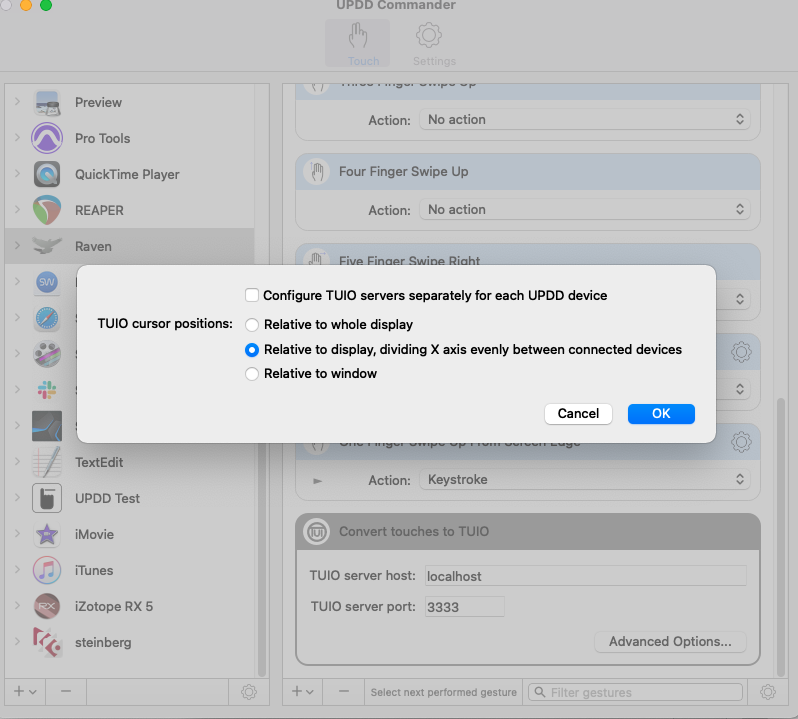Click the UPDD Test app icon
This screenshot has height=719, width=798.
coord(47,498)
